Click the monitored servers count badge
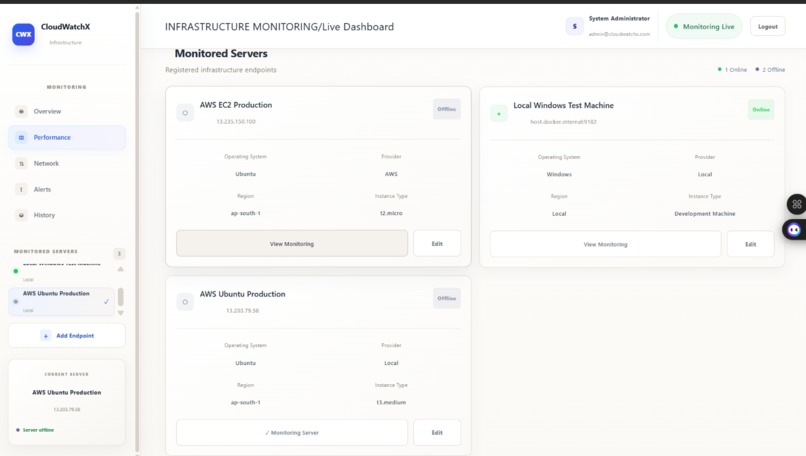Viewport: 806px width, 456px height. (x=119, y=253)
